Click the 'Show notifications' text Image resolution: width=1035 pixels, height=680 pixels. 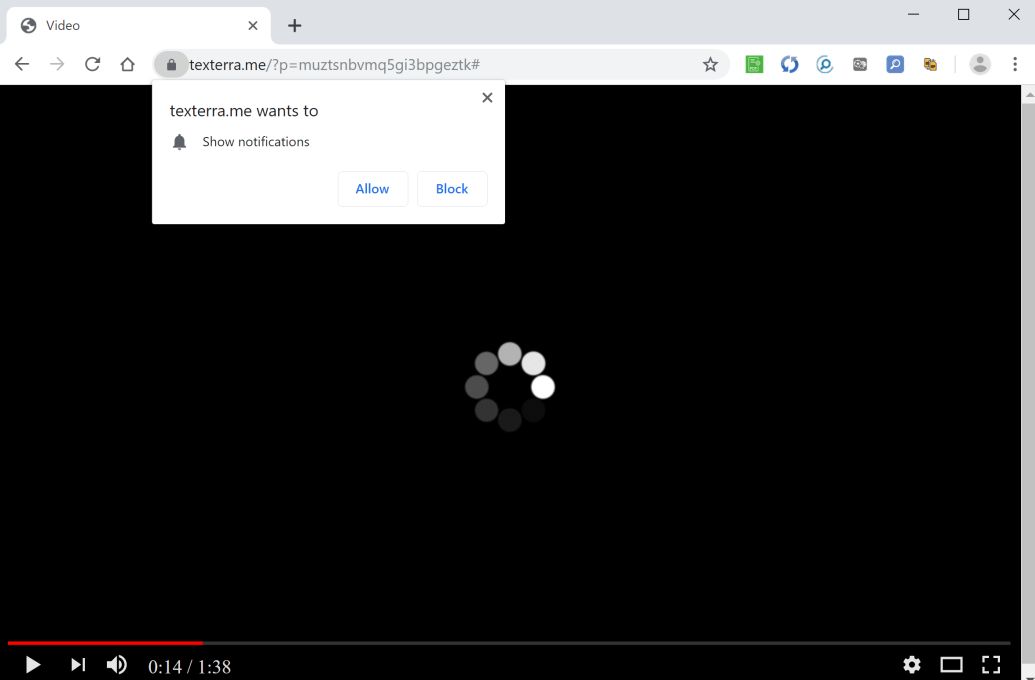pos(255,142)
